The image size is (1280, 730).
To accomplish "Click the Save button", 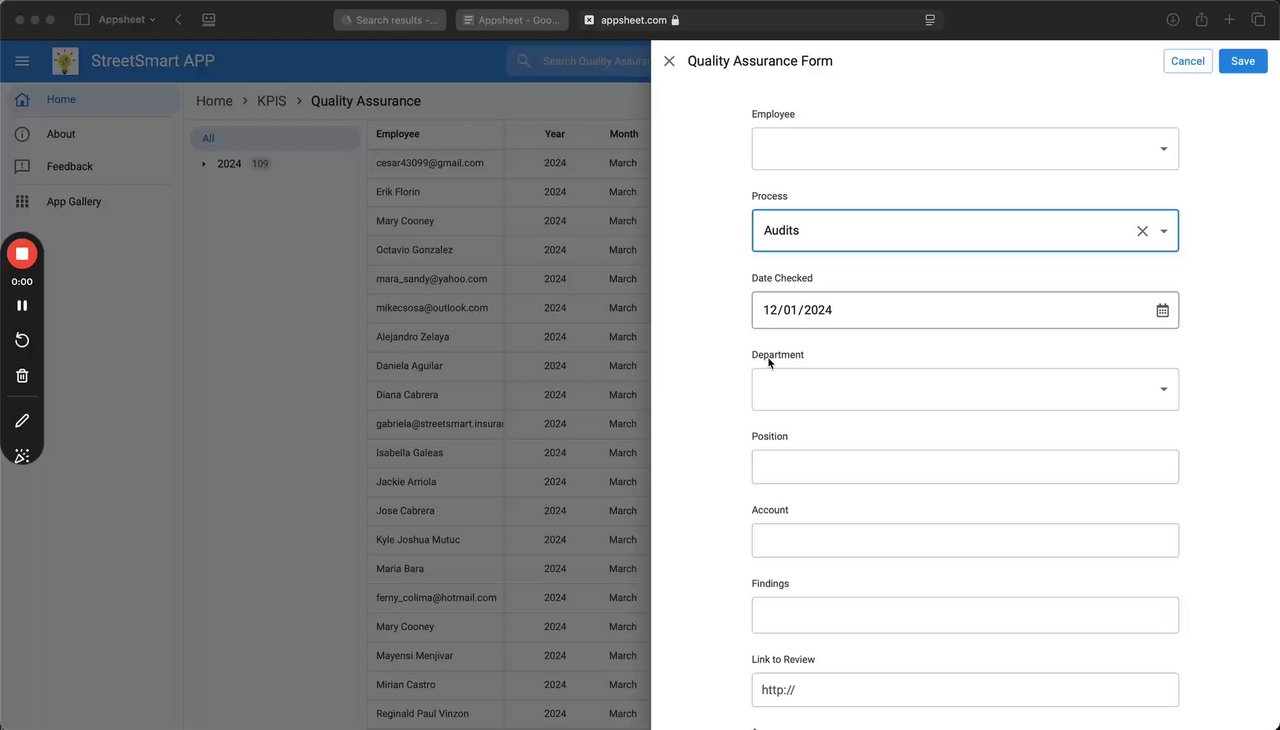I will [x=1242, y=61].
